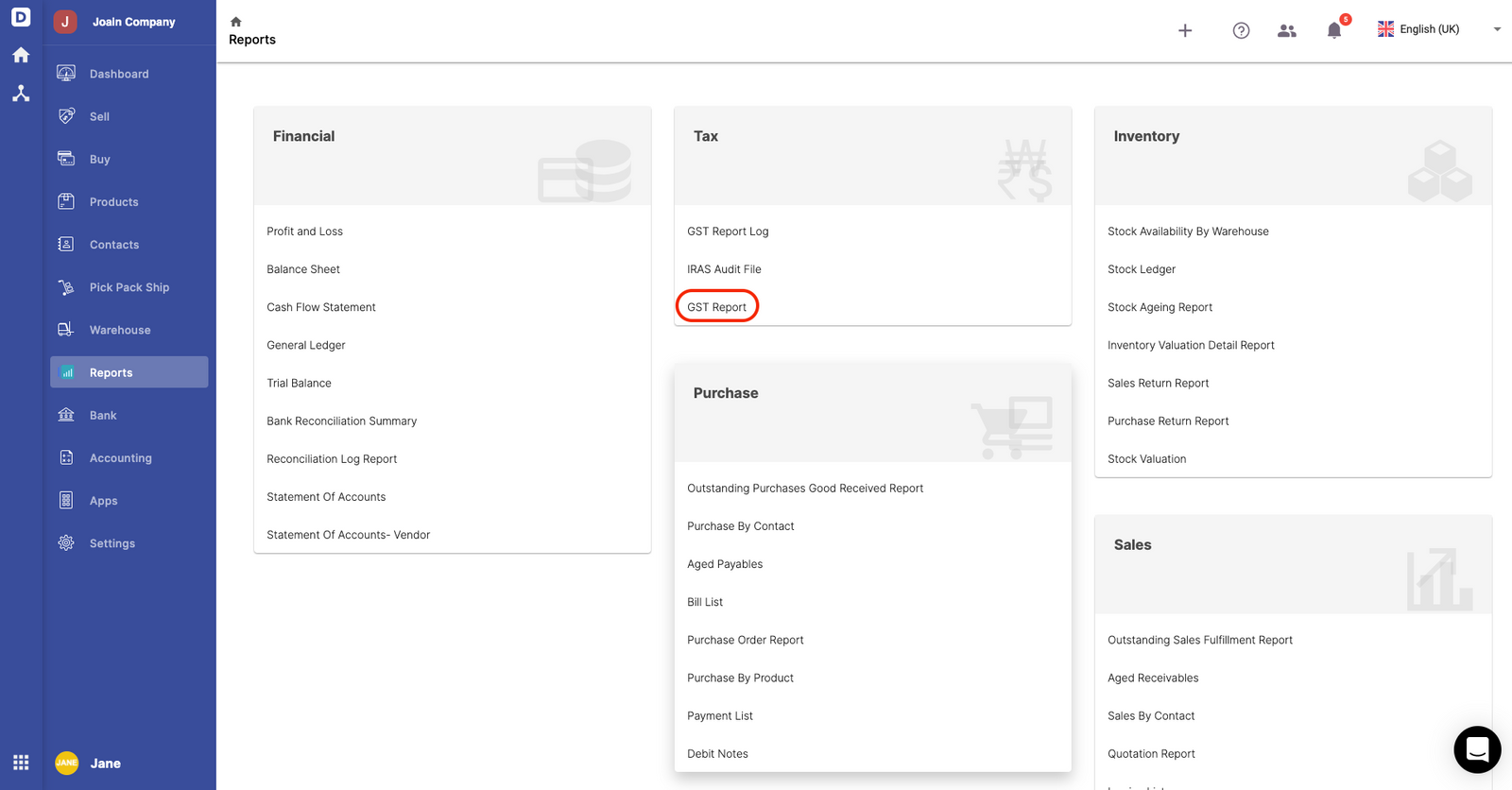Viewport: 1512px width, 790px height.
Task: Click the hierarchy icon in left rail
Action: pos(21,94)
